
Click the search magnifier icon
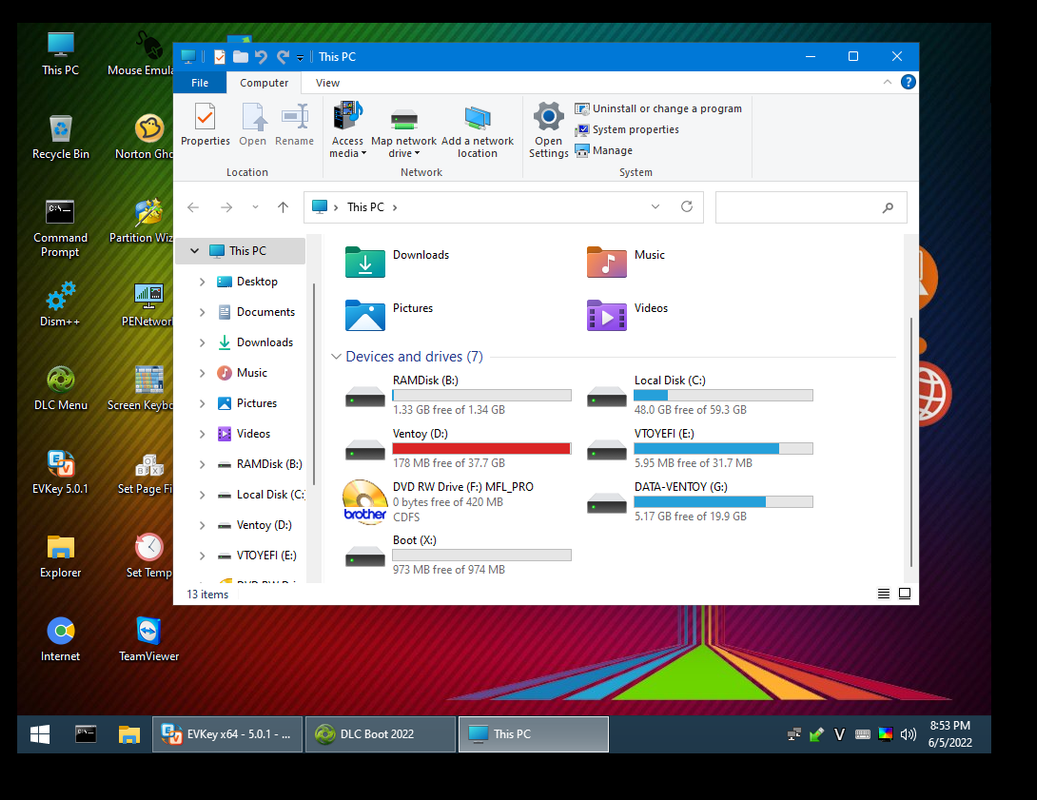888,208
